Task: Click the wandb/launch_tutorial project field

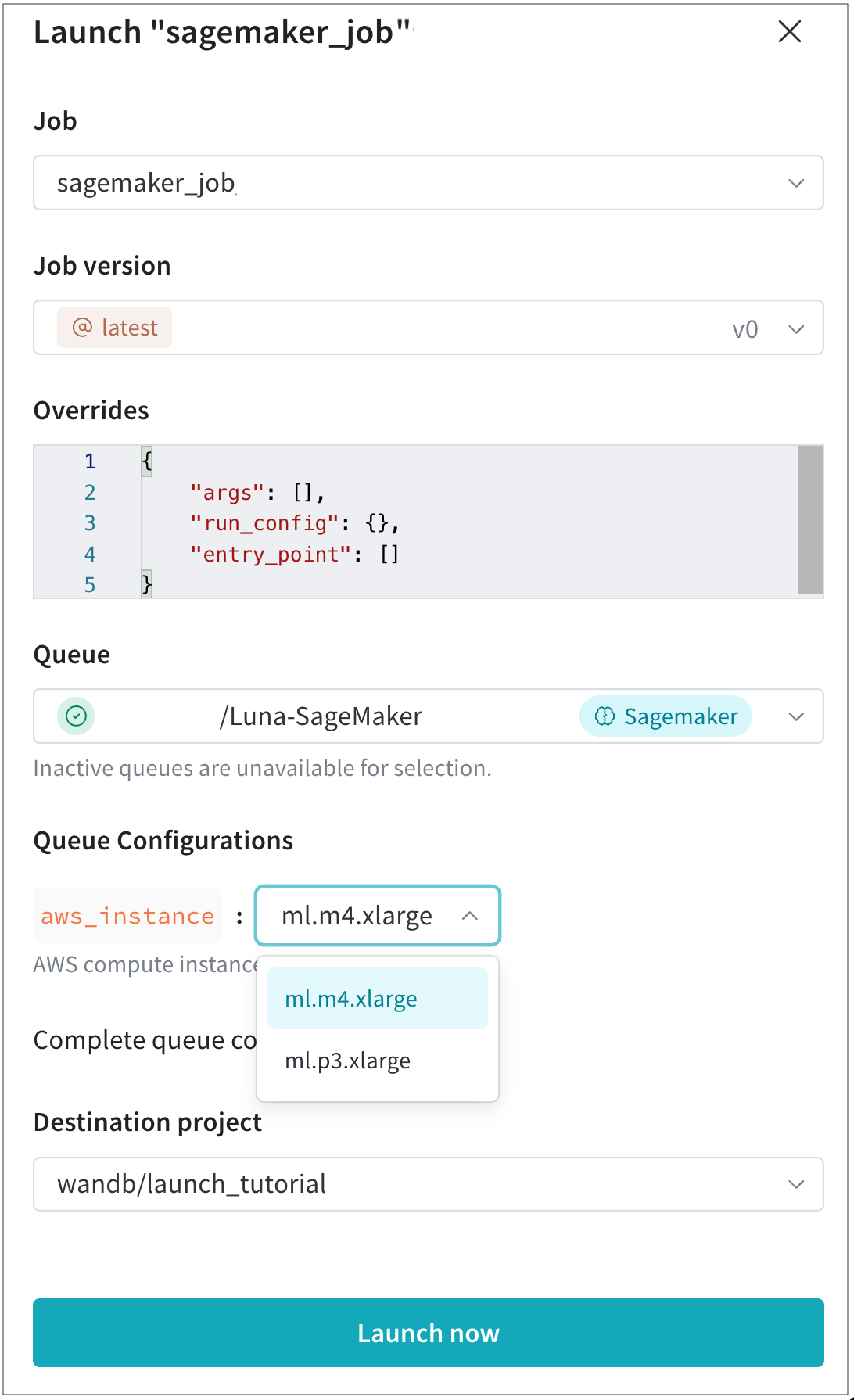Action: [x=192, y=1184]
